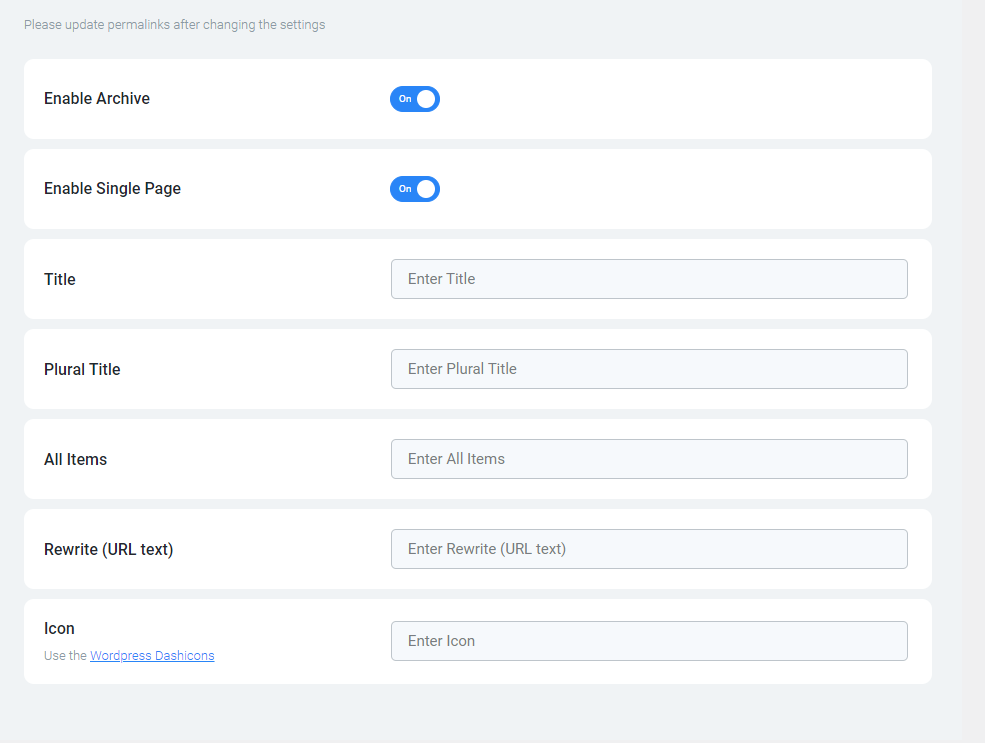Image resolution: width=985 pixels, height=743 pixels.
Task: Click the vertical scrollbar track on right edge
Action: [972, 371]
